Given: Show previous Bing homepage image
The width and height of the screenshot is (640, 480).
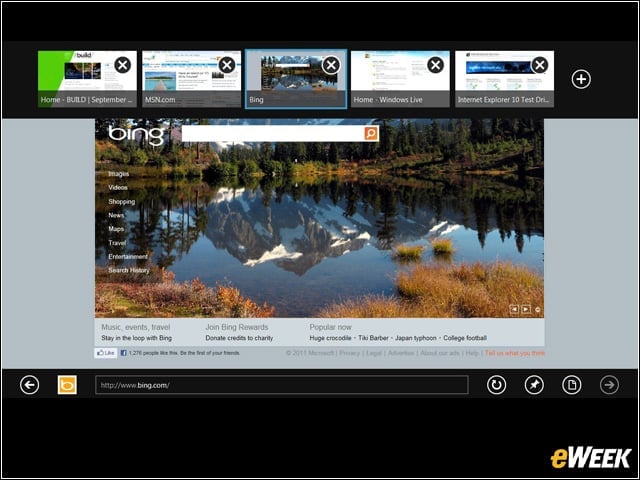Looking at the screenshot, I should (x=514, y=309).
